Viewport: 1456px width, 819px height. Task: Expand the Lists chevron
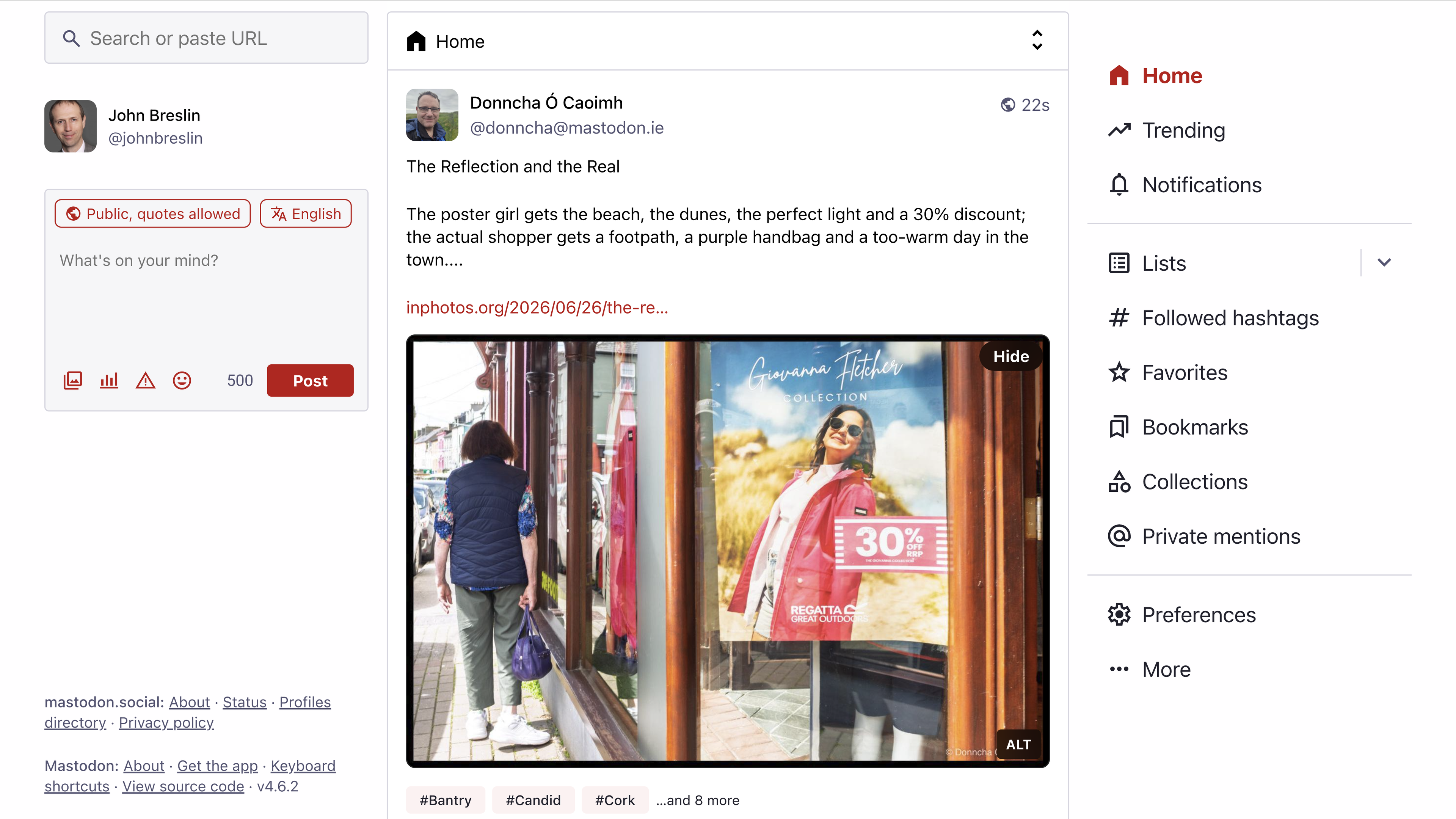coord(1384,262)
